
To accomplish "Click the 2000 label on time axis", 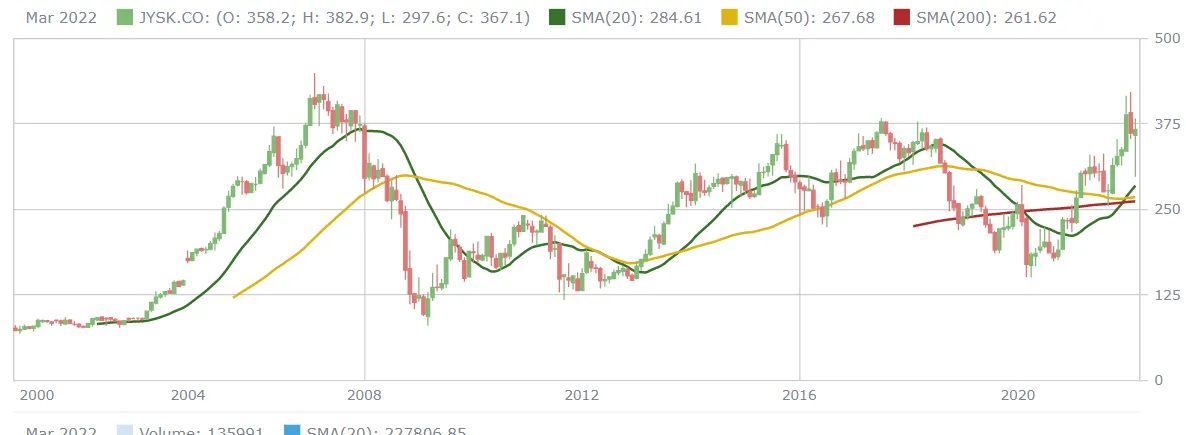I will click(37, 395).
